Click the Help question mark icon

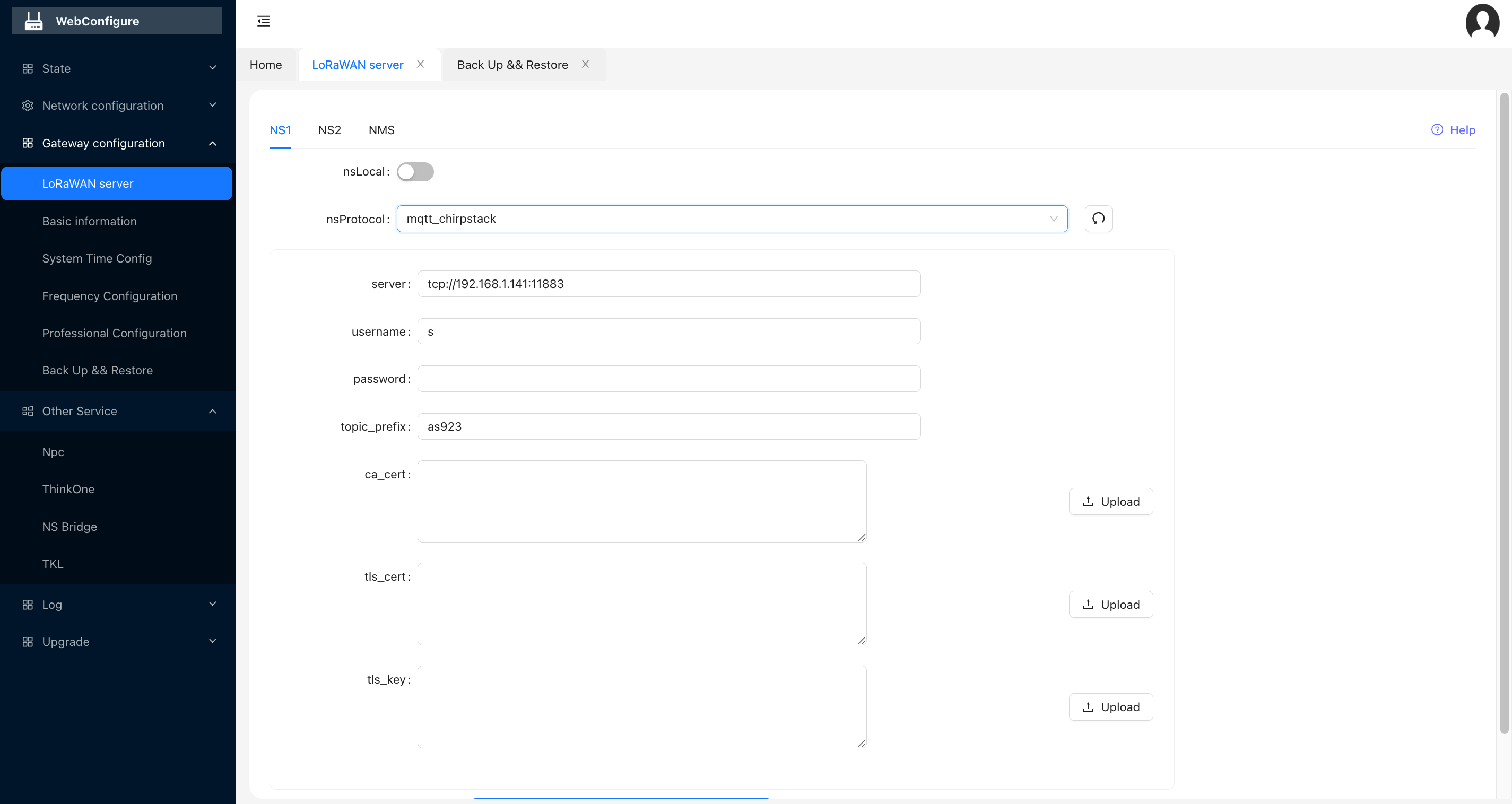1437,130
